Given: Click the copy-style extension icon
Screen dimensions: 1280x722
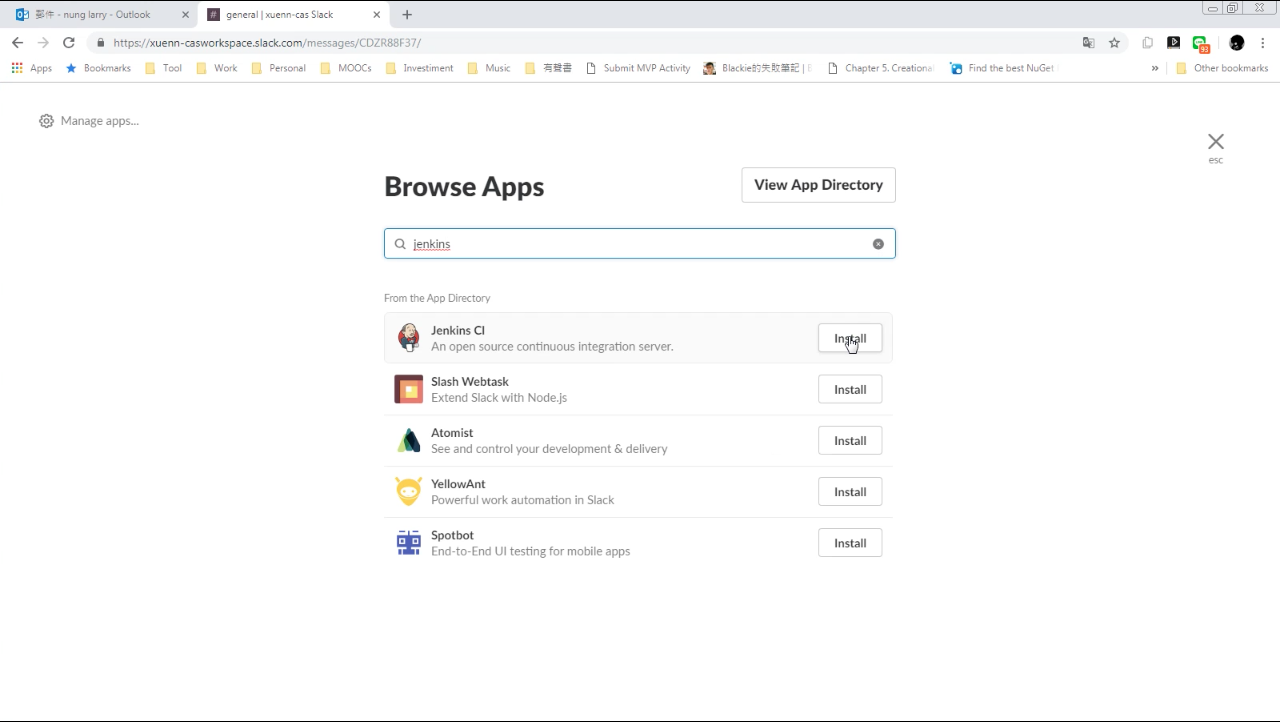Looking at the screenshot, I should pos(1148,43).
